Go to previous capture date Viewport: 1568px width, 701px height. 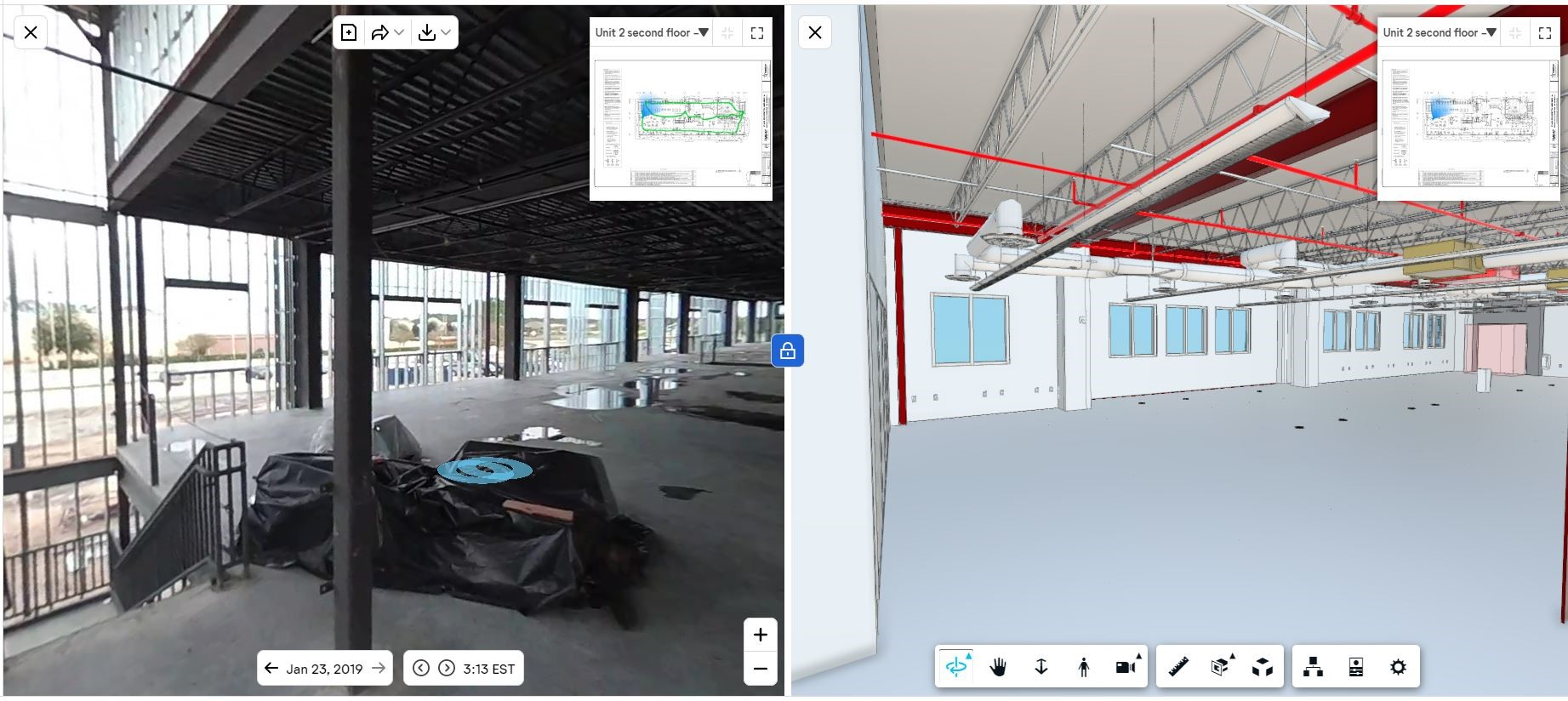click(271, 669)
